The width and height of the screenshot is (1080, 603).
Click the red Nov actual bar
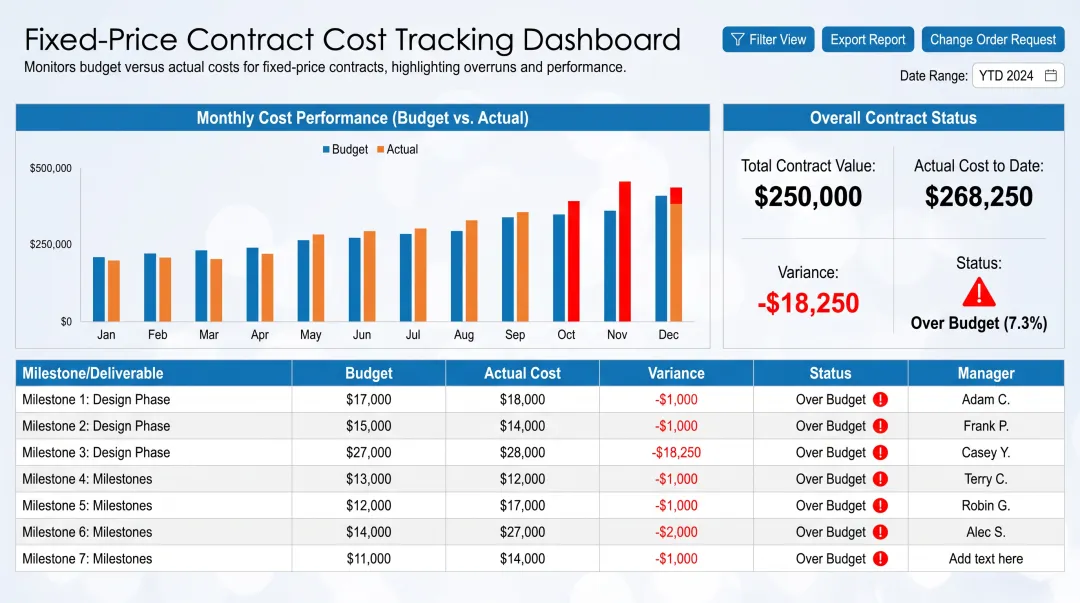click(625, 252)
